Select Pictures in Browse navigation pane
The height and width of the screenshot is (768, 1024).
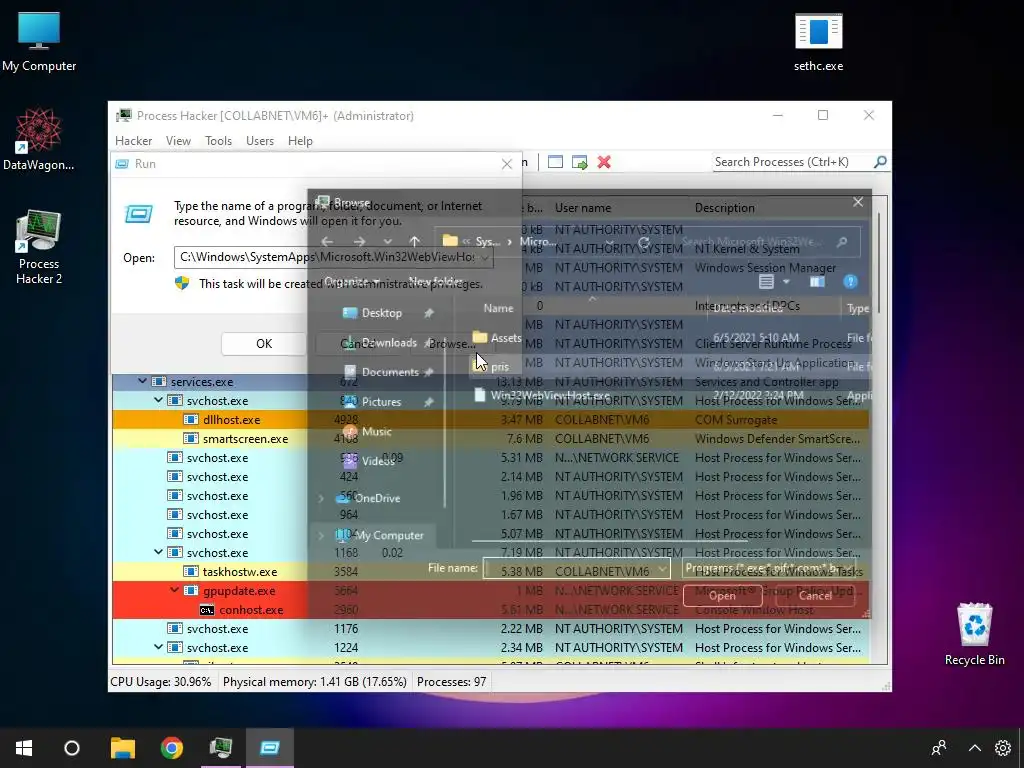coord(381,402)
